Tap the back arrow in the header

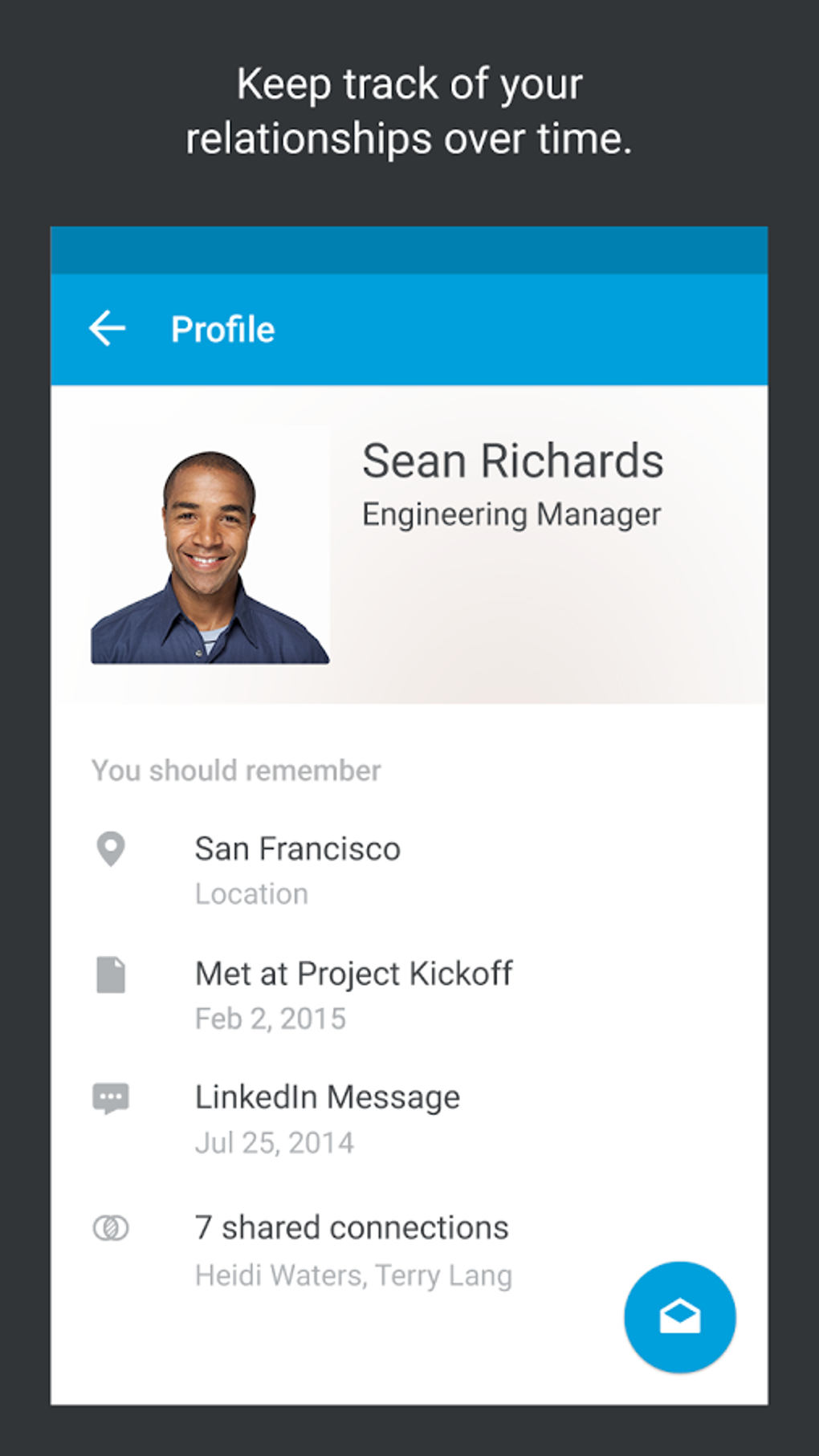pos(108,329)
